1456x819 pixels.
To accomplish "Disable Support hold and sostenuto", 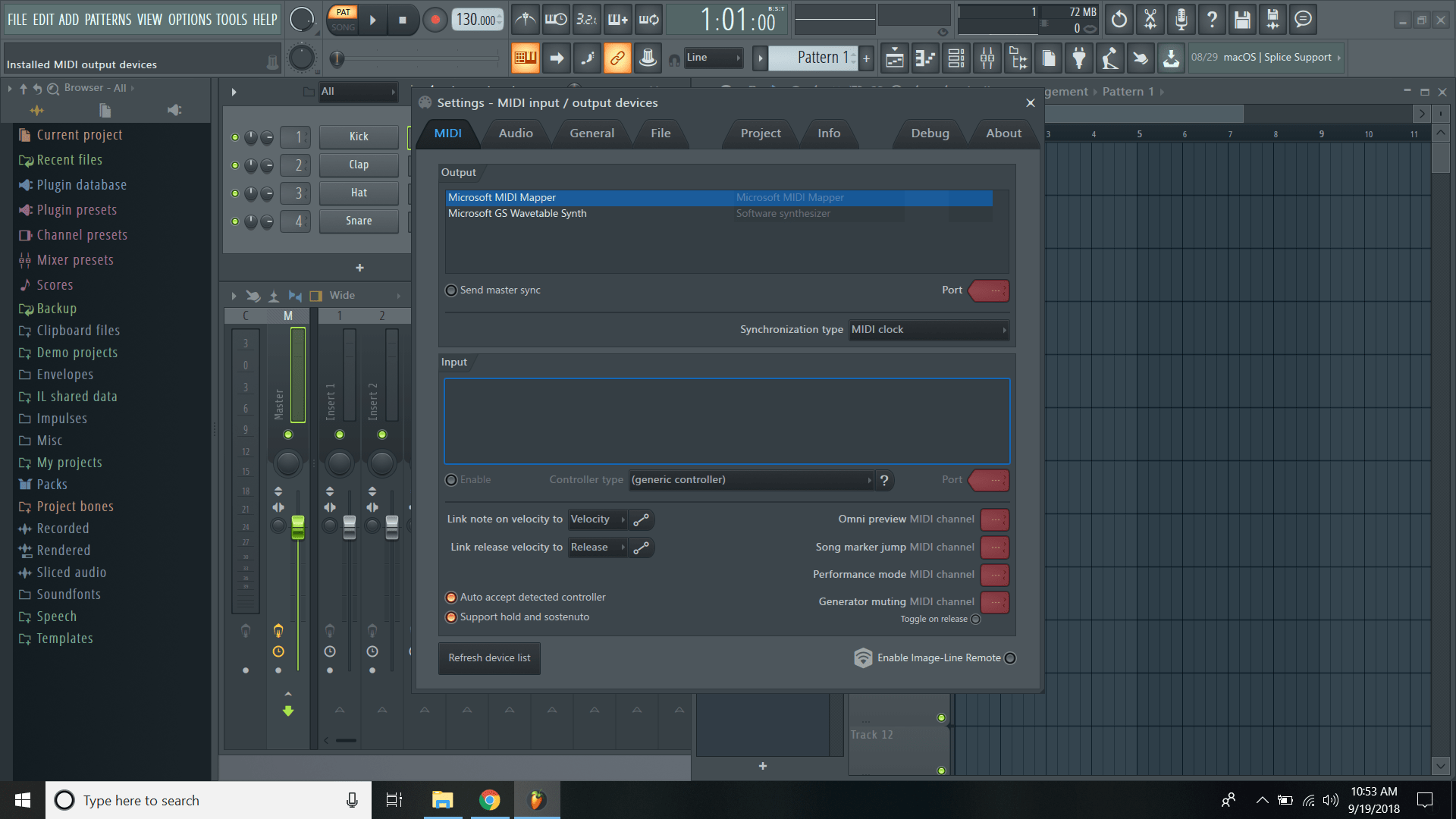I will (x=451, y=617).
